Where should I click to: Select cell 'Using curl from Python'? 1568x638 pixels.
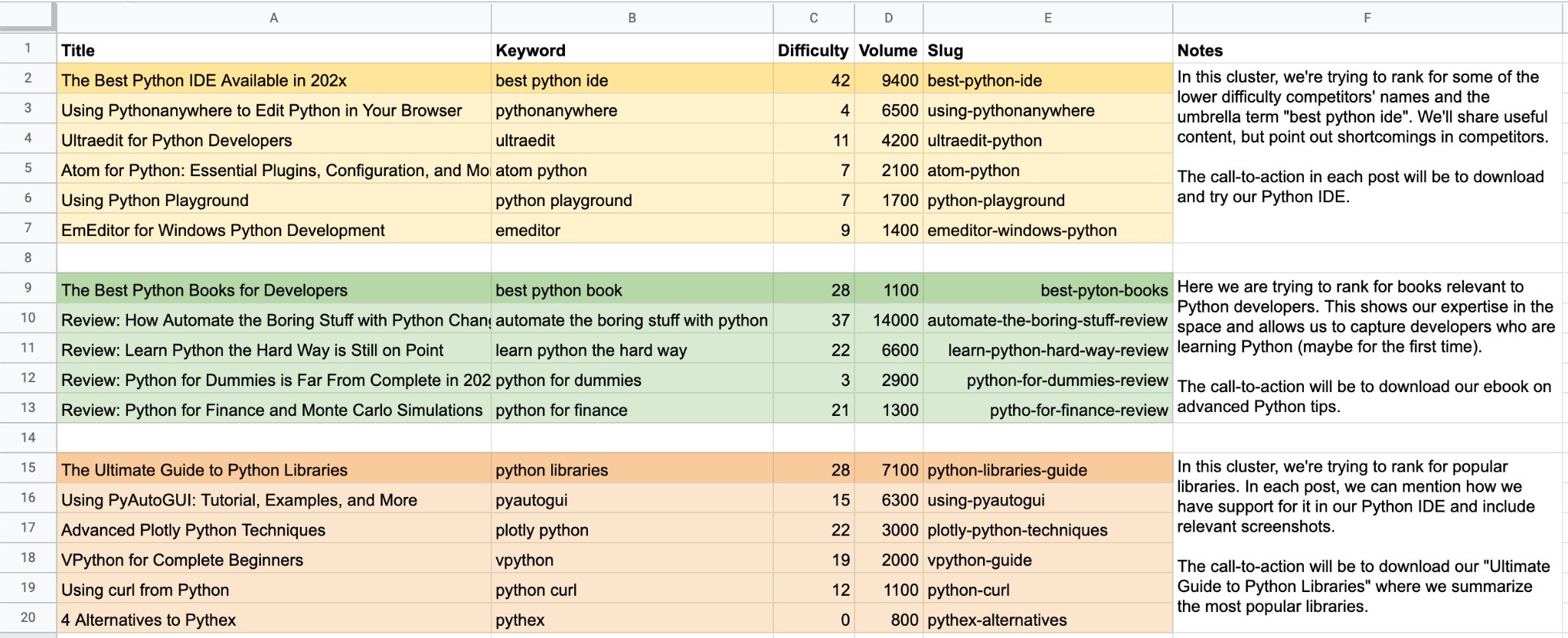[274, 587]
